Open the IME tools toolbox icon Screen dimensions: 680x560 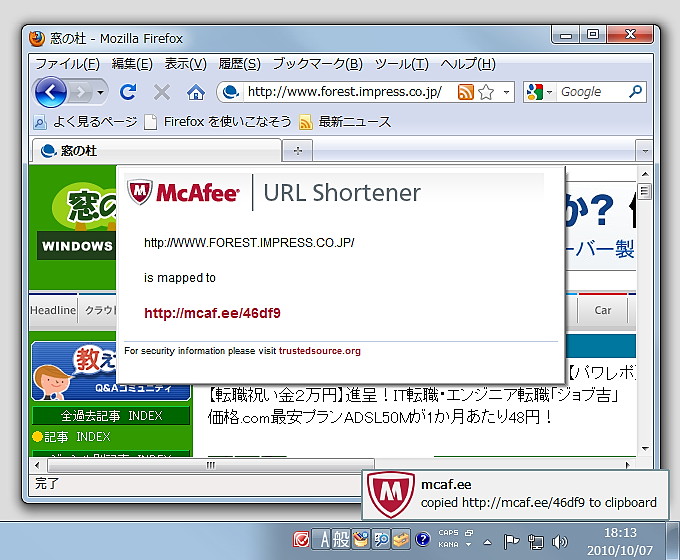click(401, 540)
